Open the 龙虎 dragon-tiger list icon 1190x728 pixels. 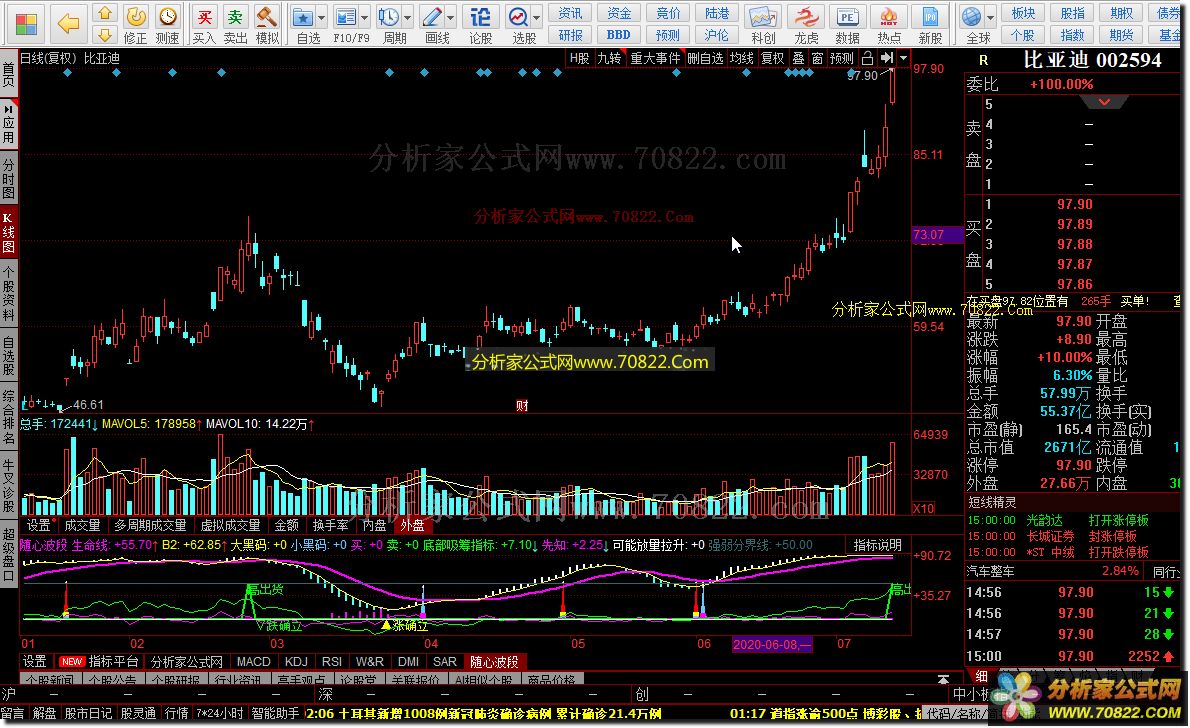(806, 24)
